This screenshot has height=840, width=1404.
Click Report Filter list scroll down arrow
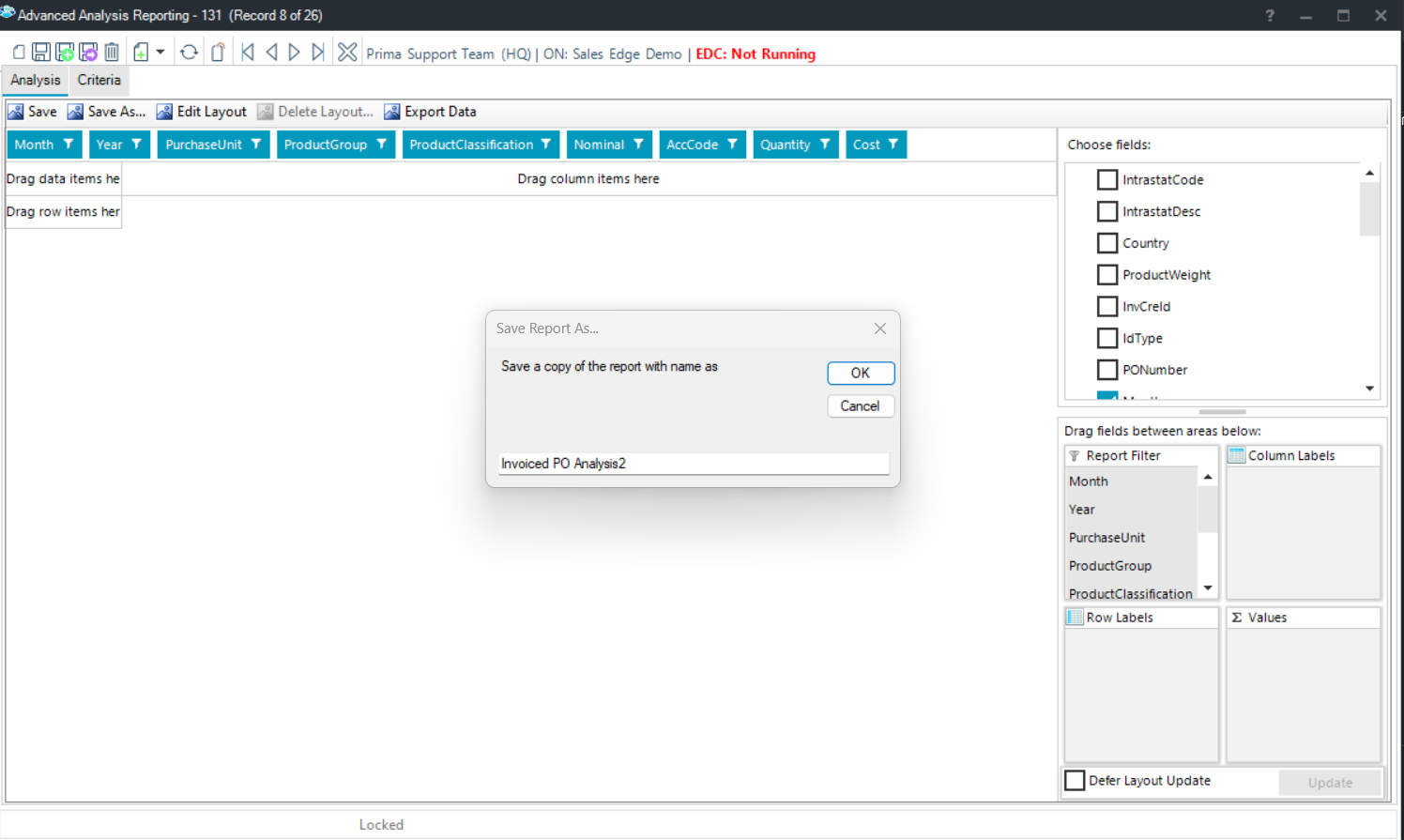(1208, 588)
